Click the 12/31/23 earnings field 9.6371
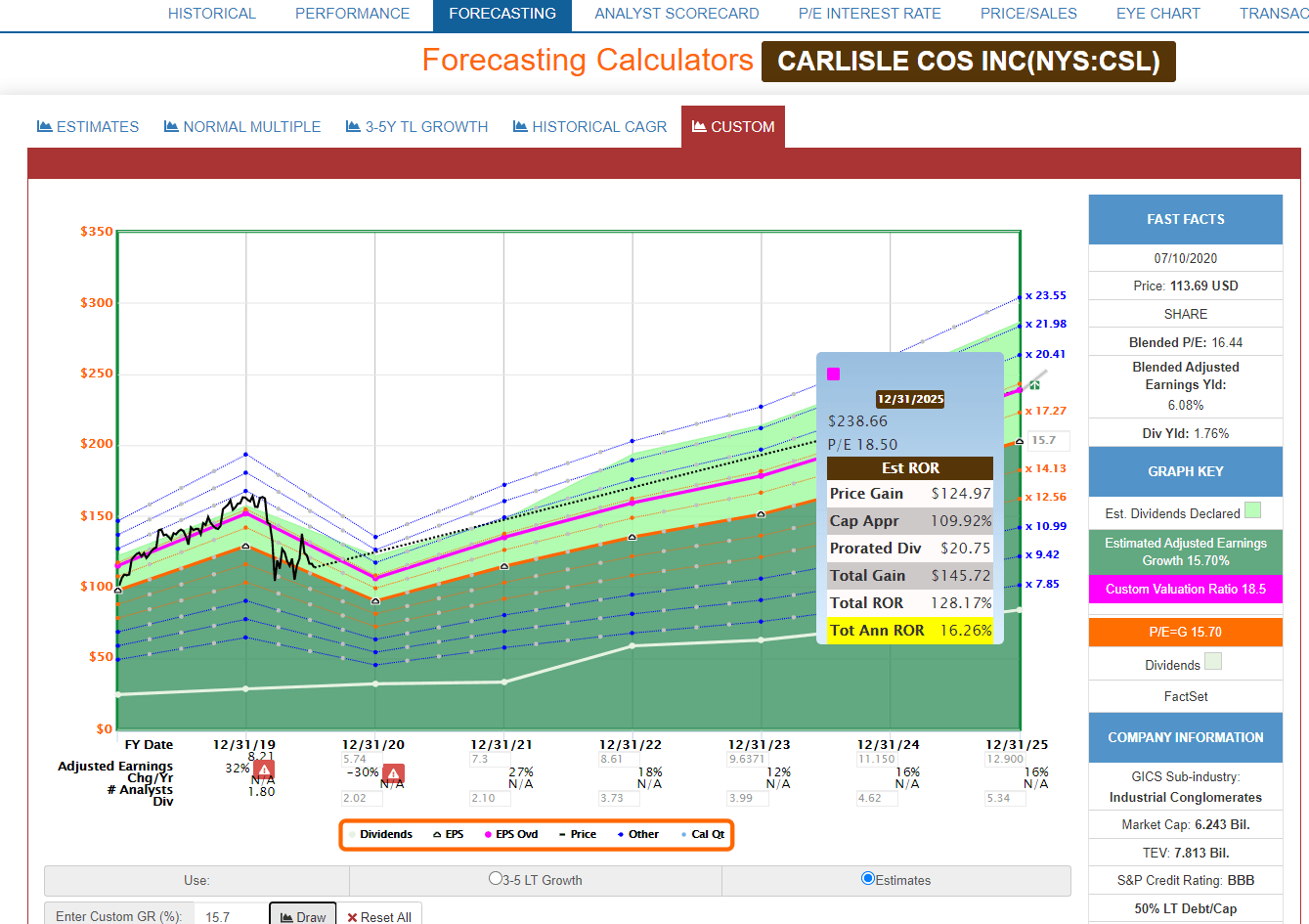1309x924 pixels. pyautogui.click(x=748, y=759)
